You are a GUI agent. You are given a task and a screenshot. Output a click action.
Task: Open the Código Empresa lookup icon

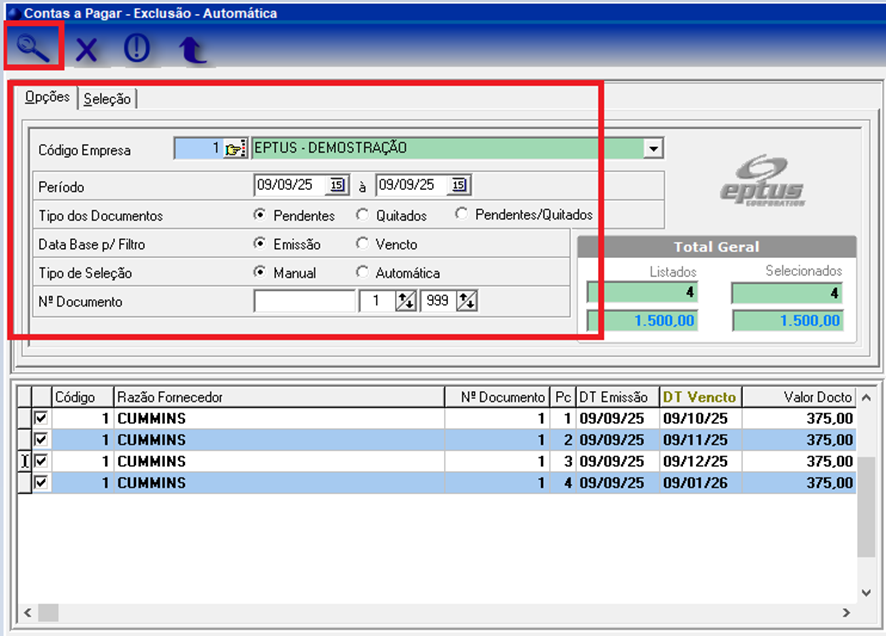point(235,149)
